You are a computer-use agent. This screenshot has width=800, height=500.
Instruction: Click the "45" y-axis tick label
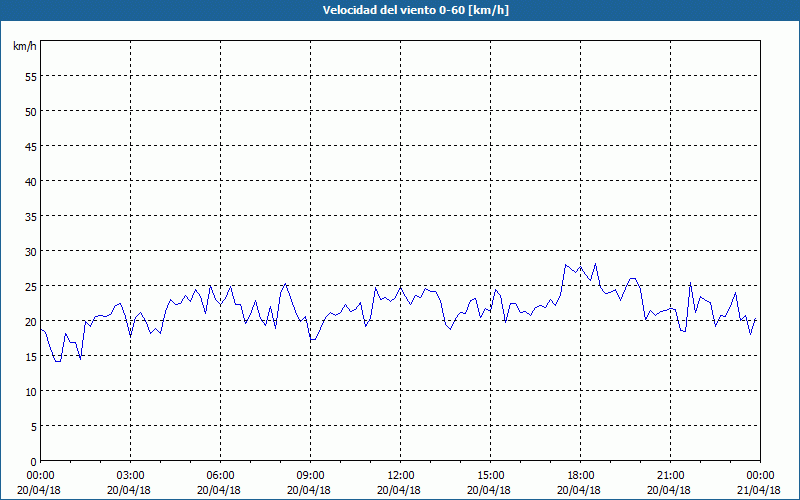click(x=31, y=146)
